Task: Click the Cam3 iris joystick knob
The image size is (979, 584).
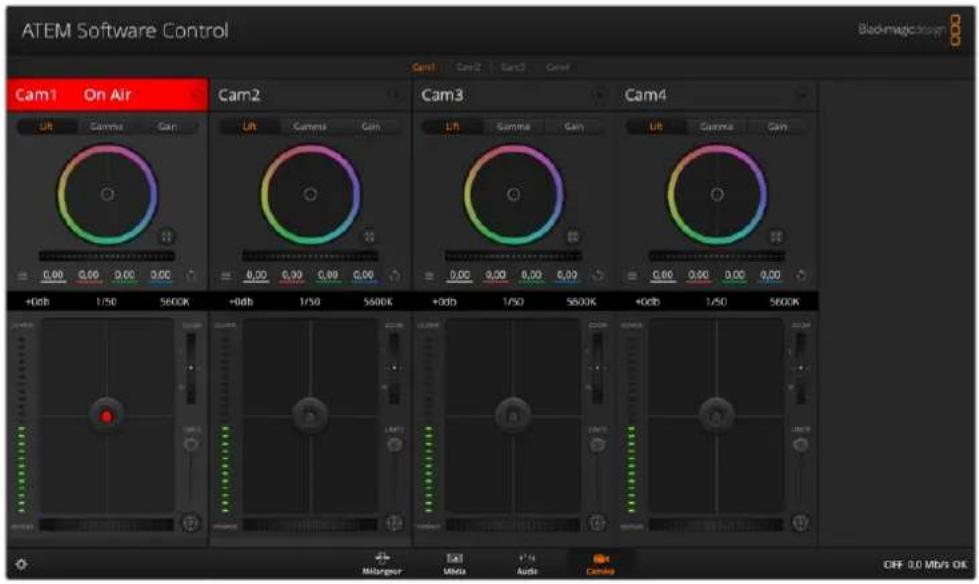Action: pyautogui.click(x=513, y=414)
